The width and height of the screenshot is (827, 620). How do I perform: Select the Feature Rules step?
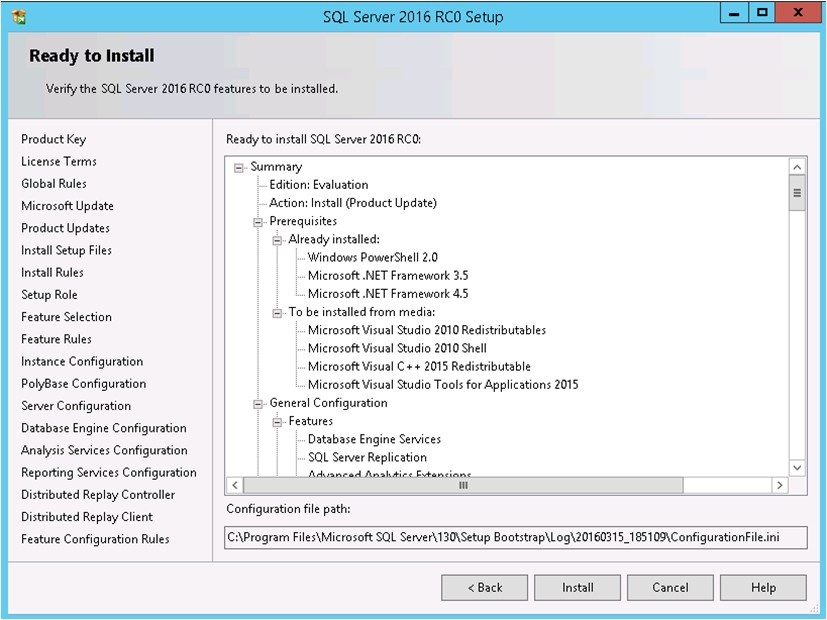click(56, 339)
